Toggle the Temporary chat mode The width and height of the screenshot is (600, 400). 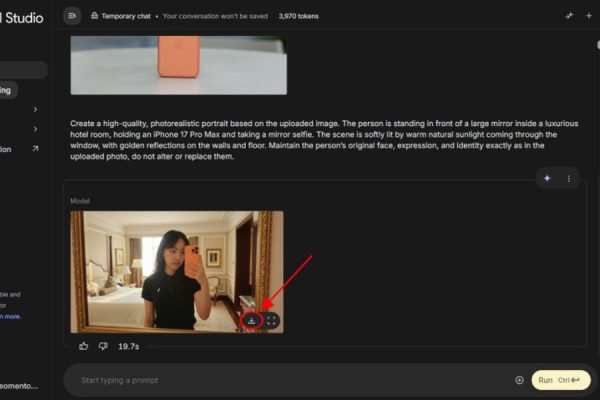click(118, 16)
